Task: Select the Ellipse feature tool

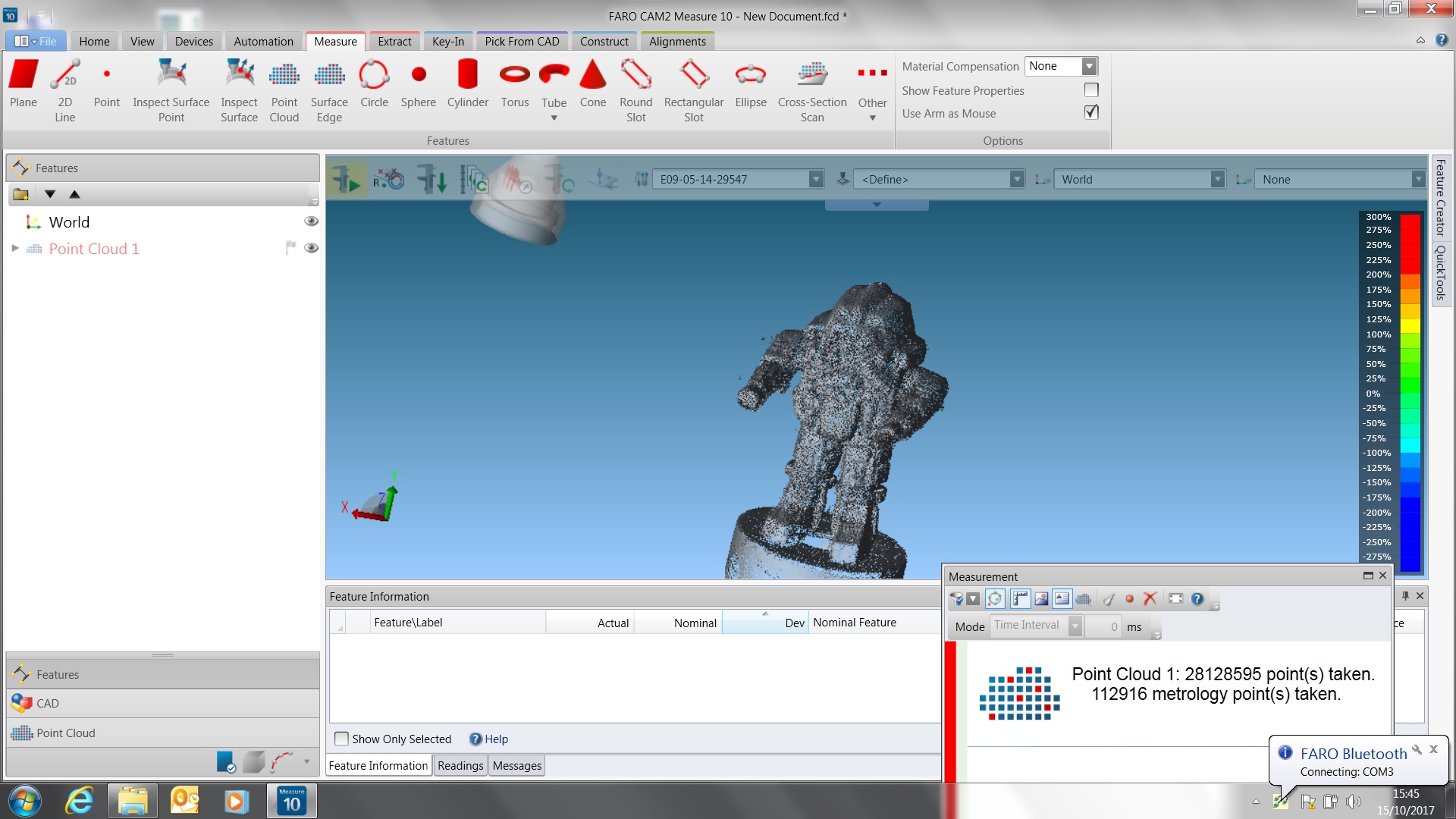Action: 751,84
